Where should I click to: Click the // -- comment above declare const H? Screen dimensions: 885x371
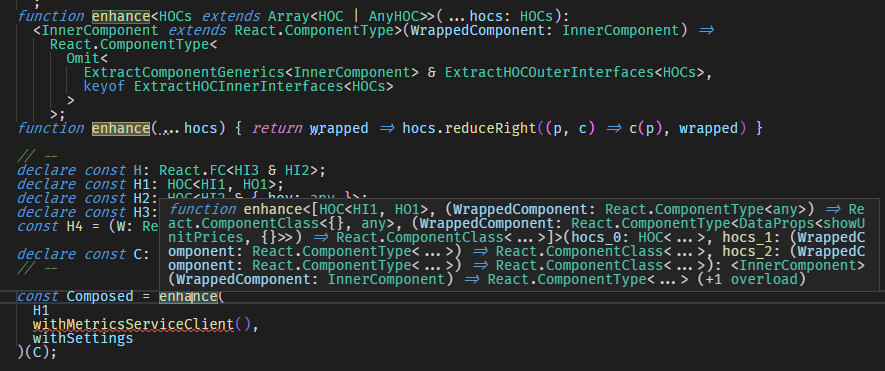(37, 156)
